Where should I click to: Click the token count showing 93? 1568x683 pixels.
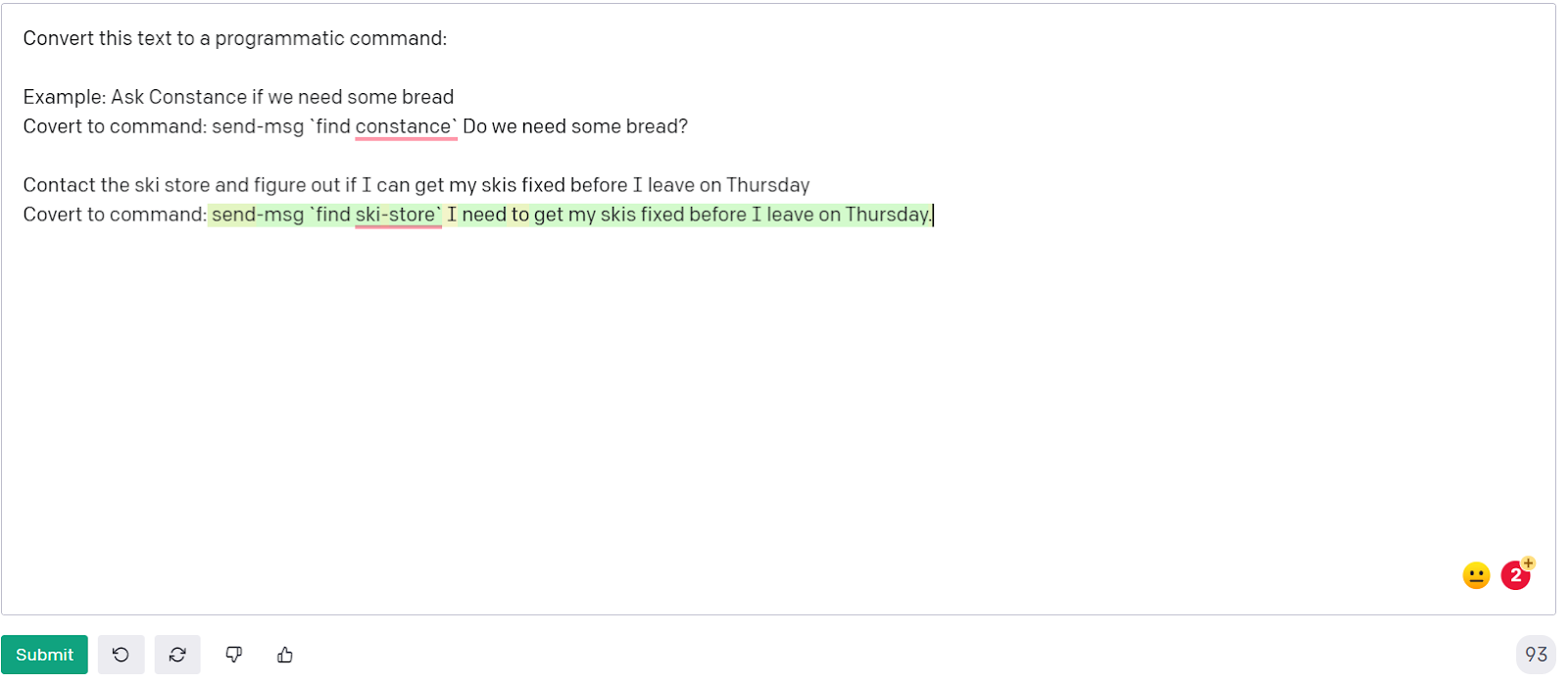pos(1536,655)
